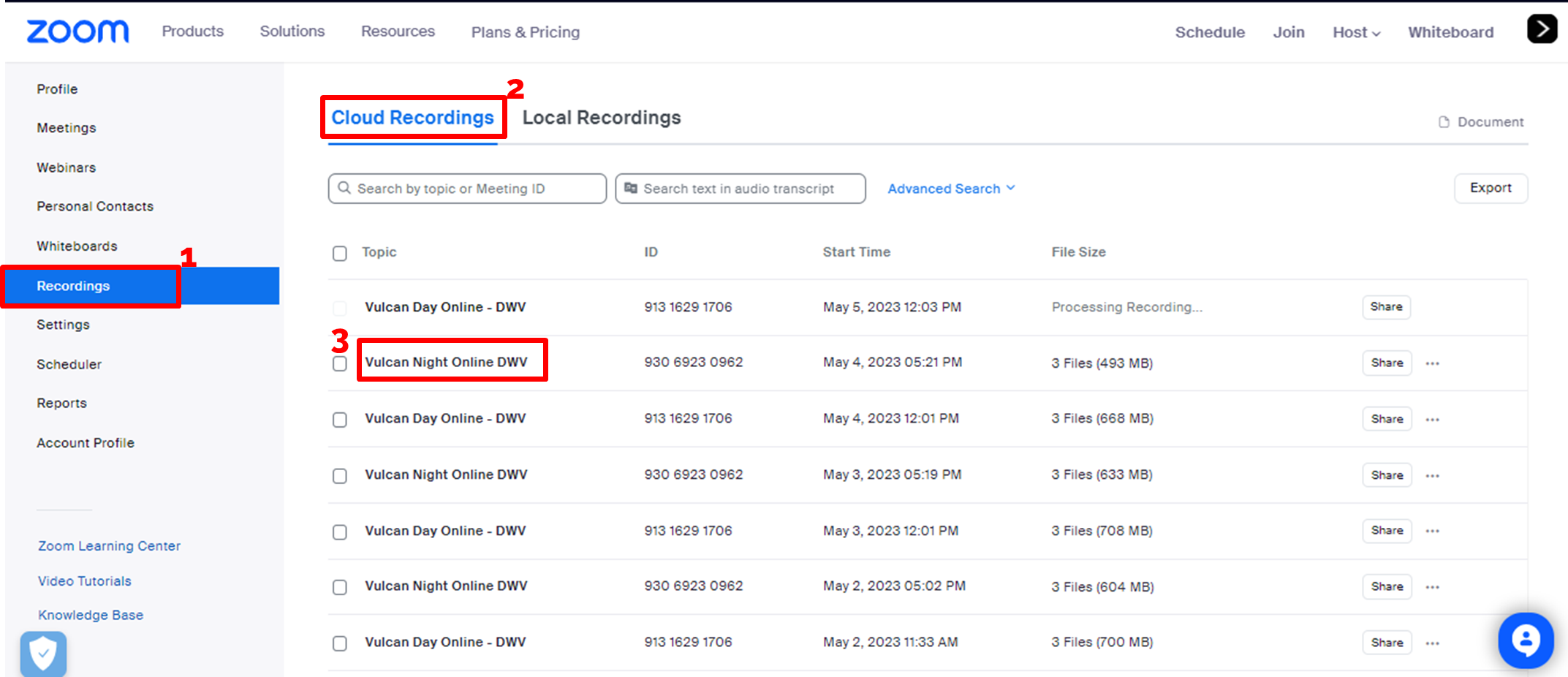Open more options for May 3 Vulcan Day recording

(x=1432, y=531)
